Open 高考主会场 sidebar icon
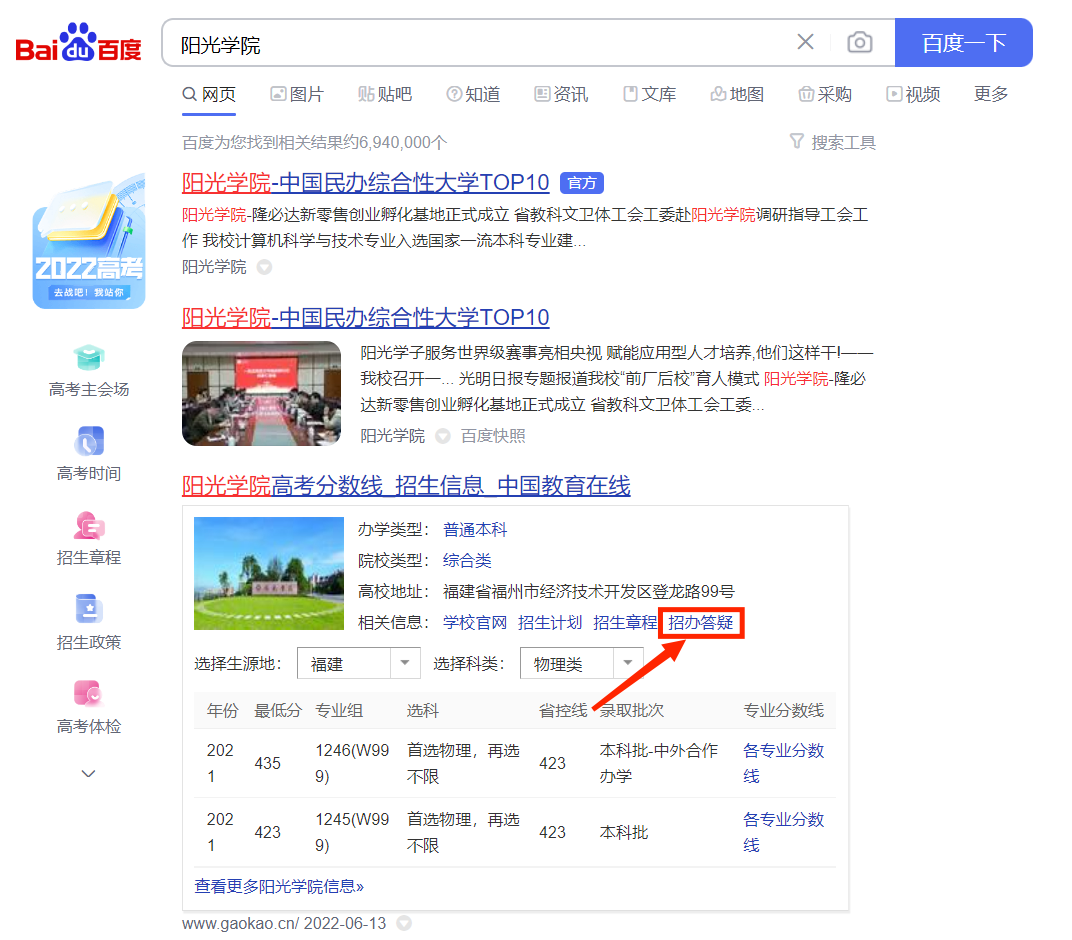1072x940 pixels. pyautogui.click(x=89, y=358)
